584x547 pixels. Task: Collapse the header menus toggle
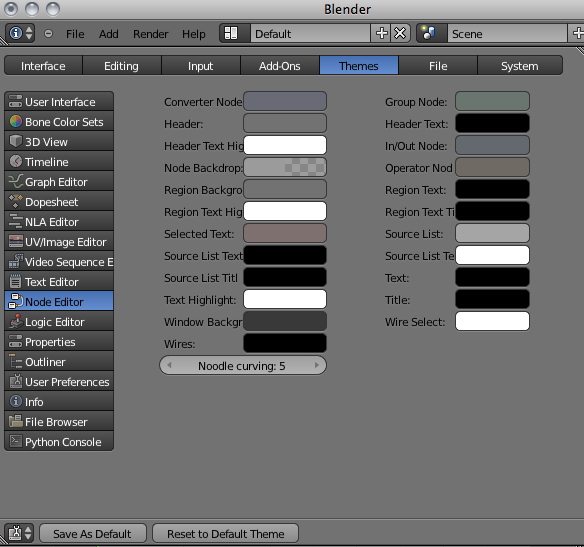[48, 34]
